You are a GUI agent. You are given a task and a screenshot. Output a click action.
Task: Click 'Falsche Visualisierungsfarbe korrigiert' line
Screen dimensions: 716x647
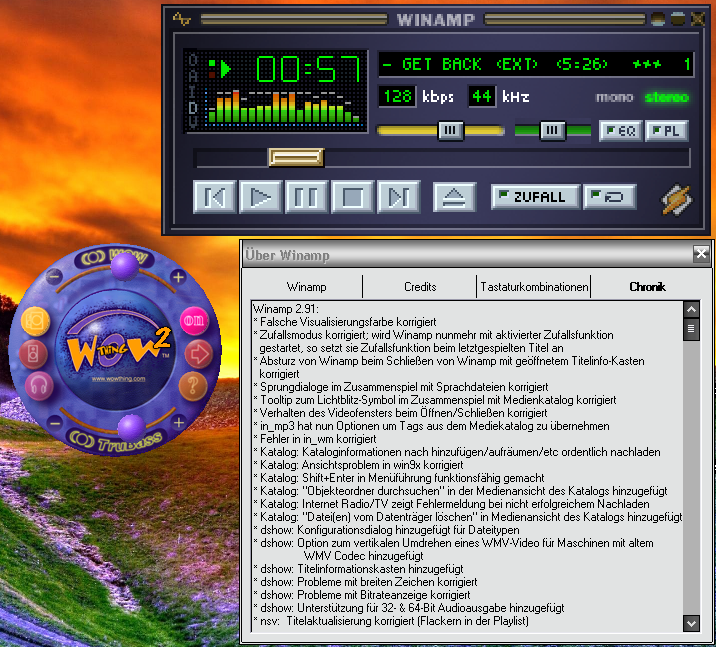click(345, 322)
